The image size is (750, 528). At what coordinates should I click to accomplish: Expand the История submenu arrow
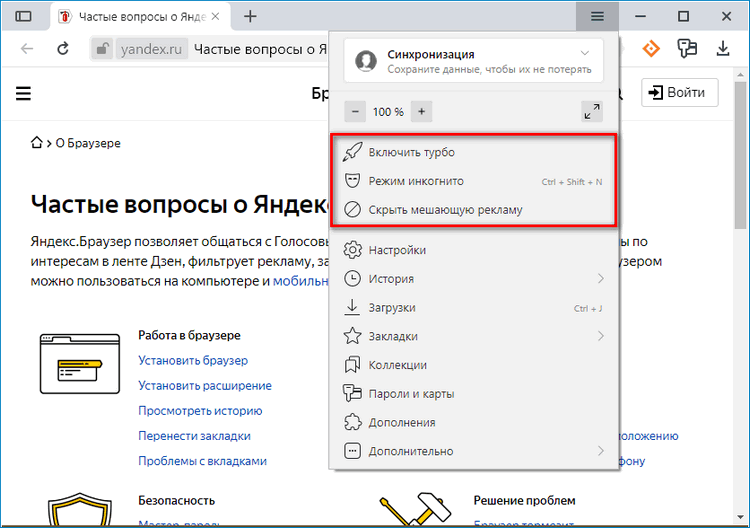point(601,278)
